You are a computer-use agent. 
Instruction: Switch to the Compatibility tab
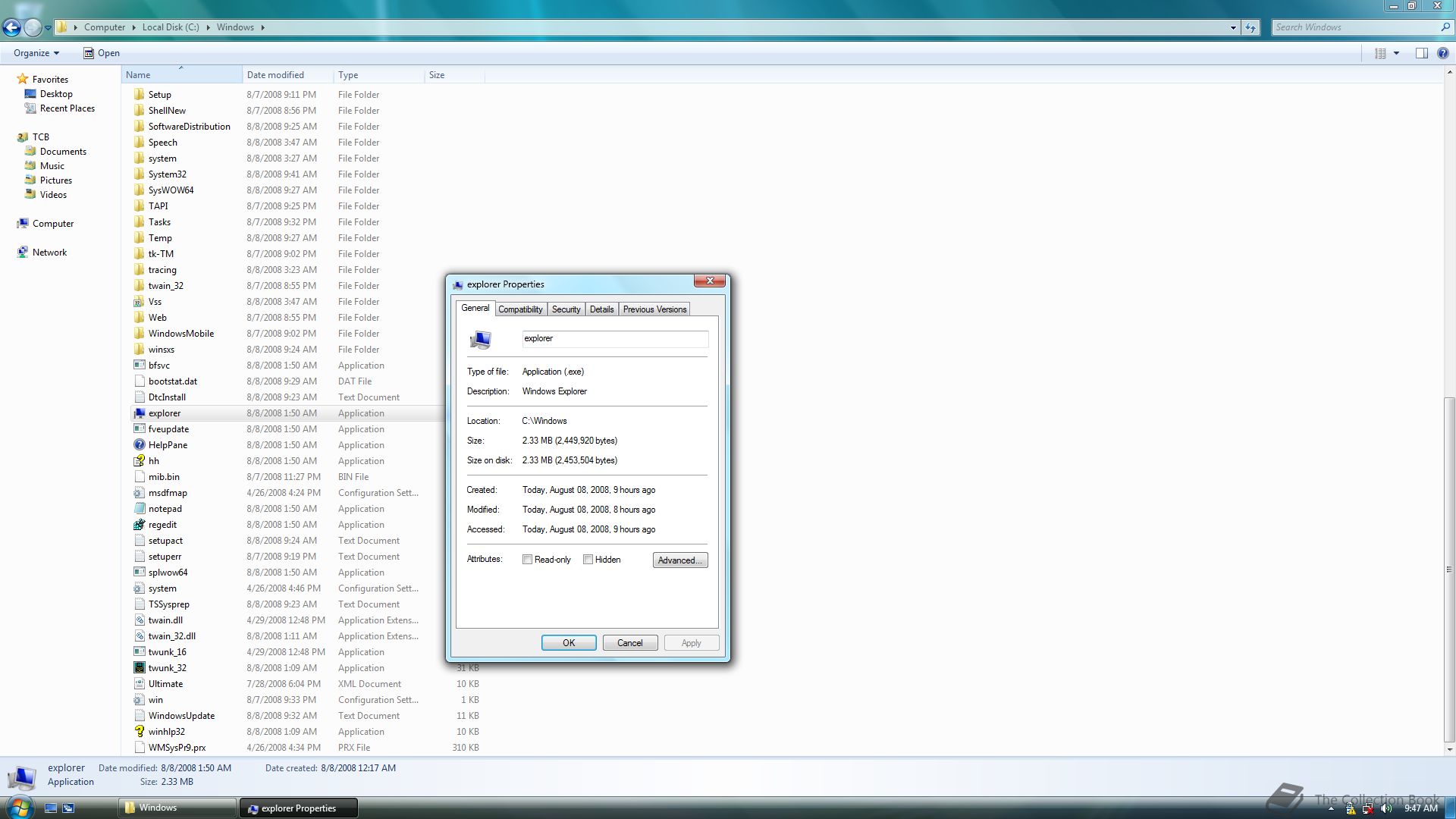point(520,309)
